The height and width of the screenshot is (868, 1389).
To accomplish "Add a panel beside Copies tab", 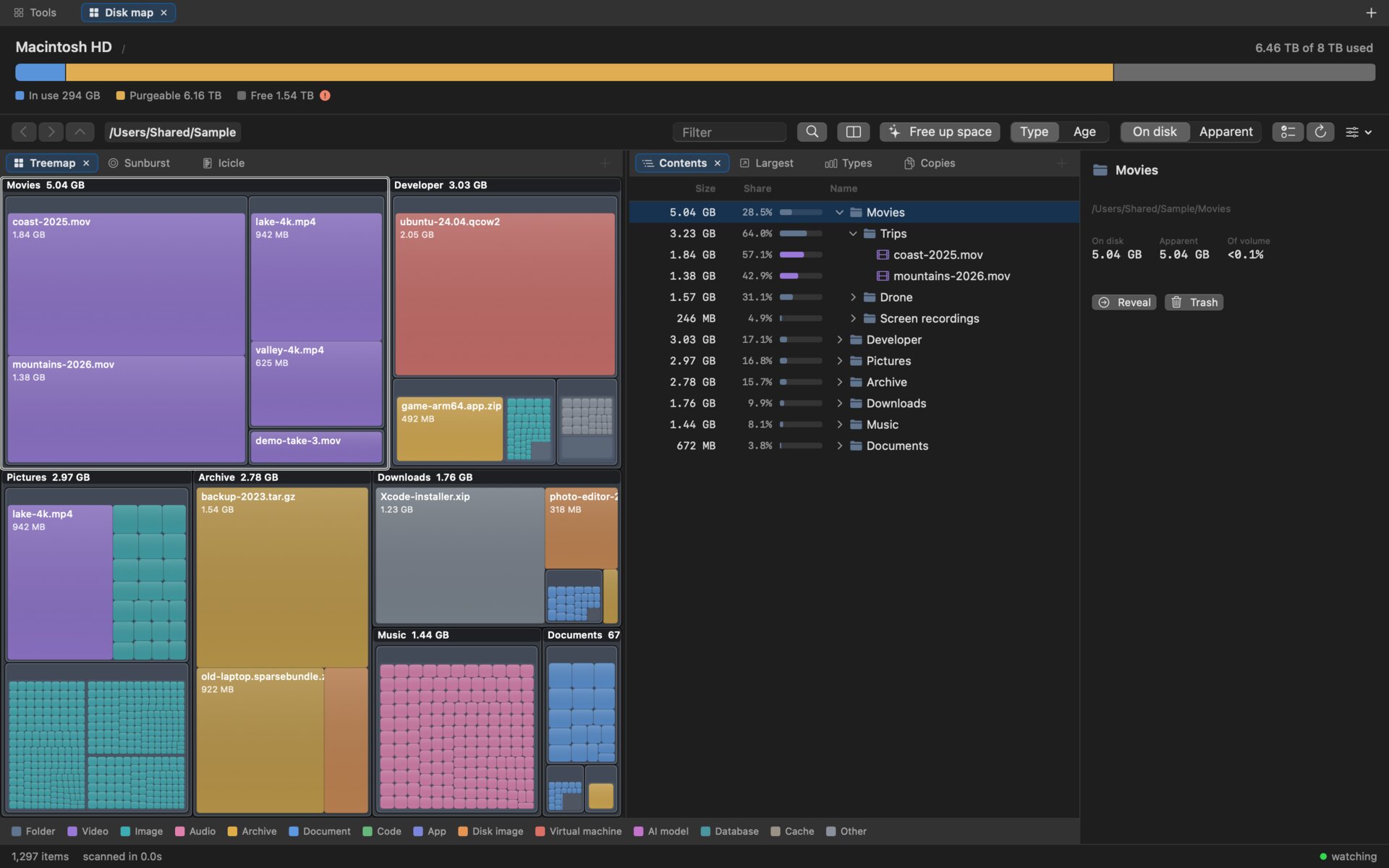I will coord(1061,163).
